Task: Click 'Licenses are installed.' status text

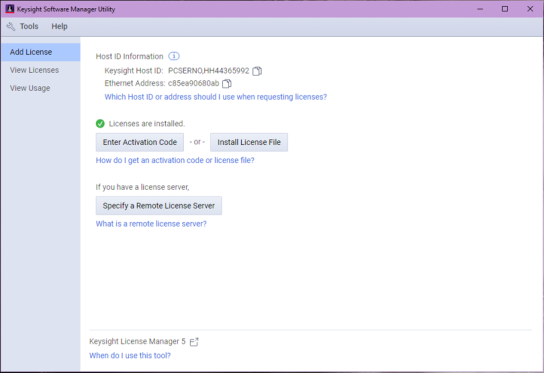Action: coord(147,124)
